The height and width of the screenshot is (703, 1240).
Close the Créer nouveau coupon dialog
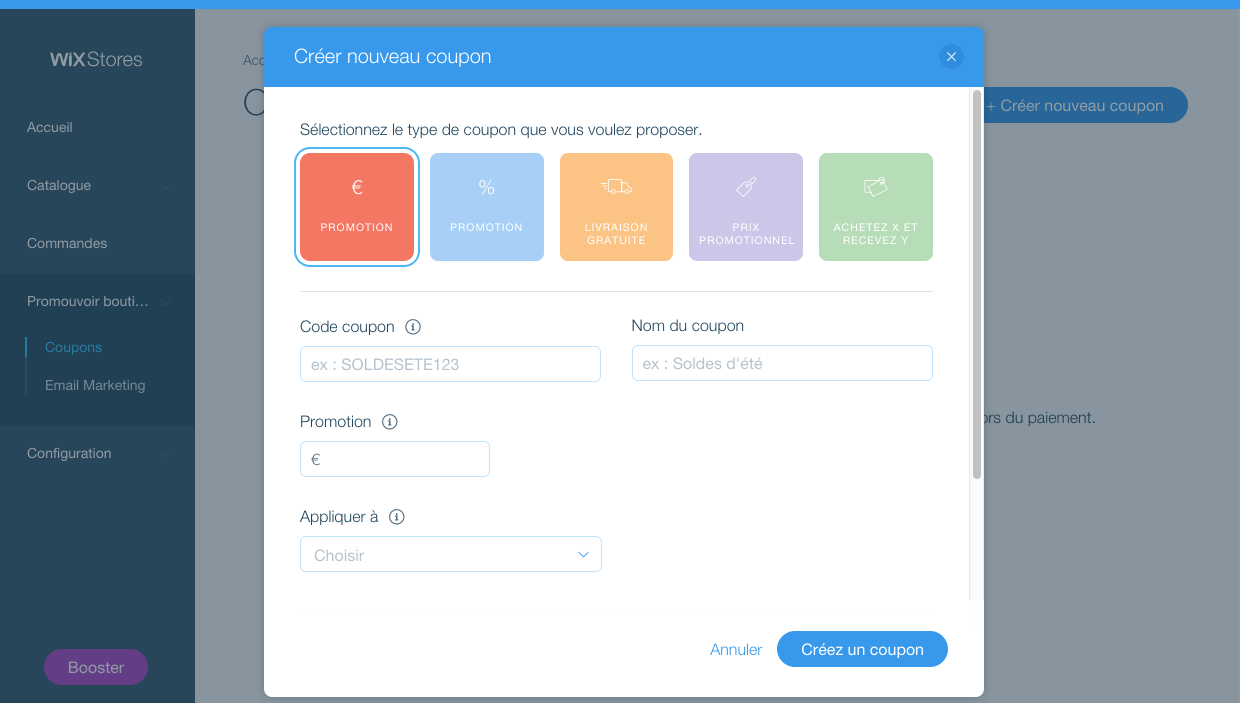point(951,57)
